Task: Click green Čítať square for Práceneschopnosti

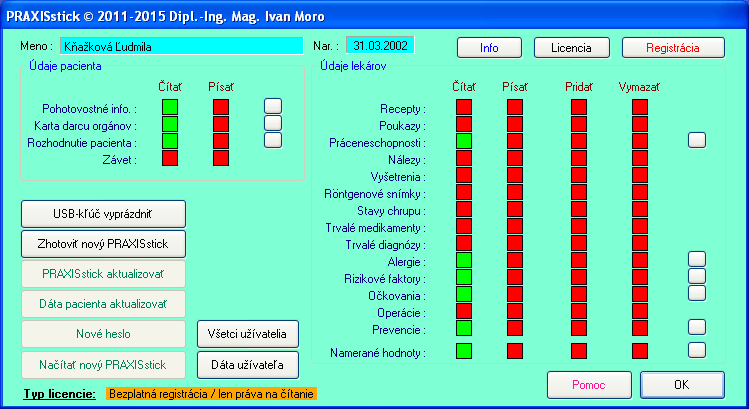Action: tap(464, 141)
